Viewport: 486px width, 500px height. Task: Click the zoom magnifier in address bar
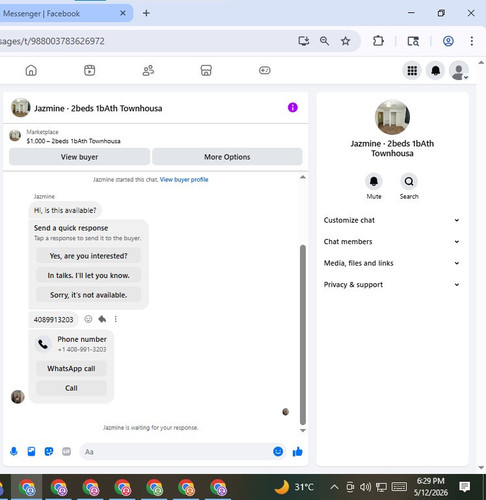324,41
